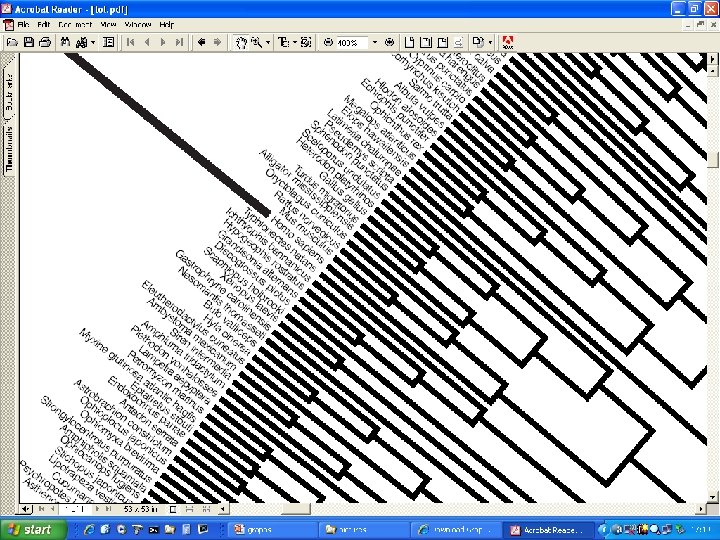The image size is (720, 540).
Task: Open the File menu
Action: (x=23, y=24)
